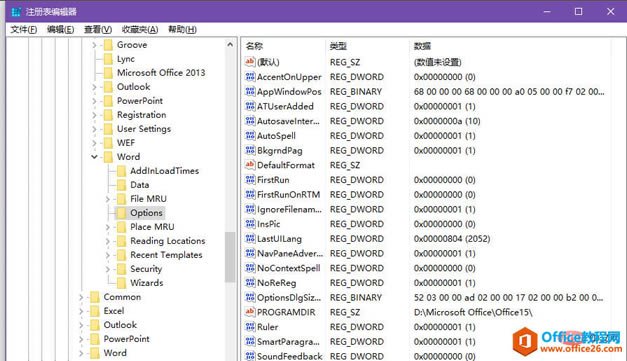The width and height of the screenshot is (627, 361).
Task: Click the SoundFeedback value icon
Action: pyautogui.click(x=250, y=356)
